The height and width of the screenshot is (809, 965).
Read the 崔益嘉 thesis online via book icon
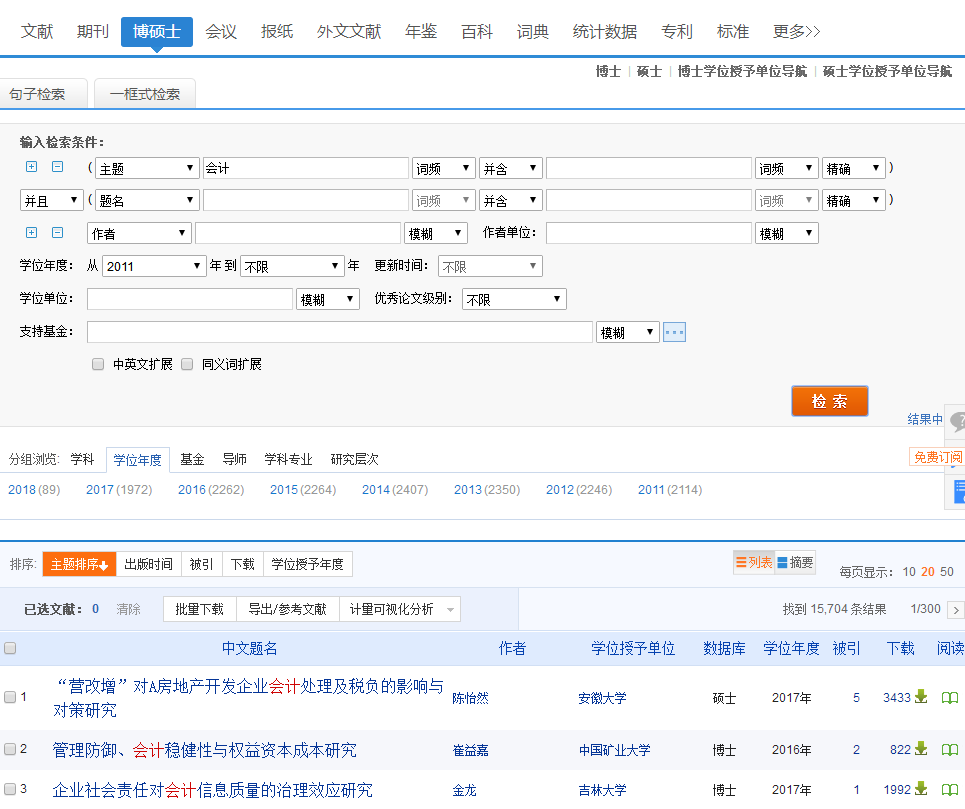[950, 750]
